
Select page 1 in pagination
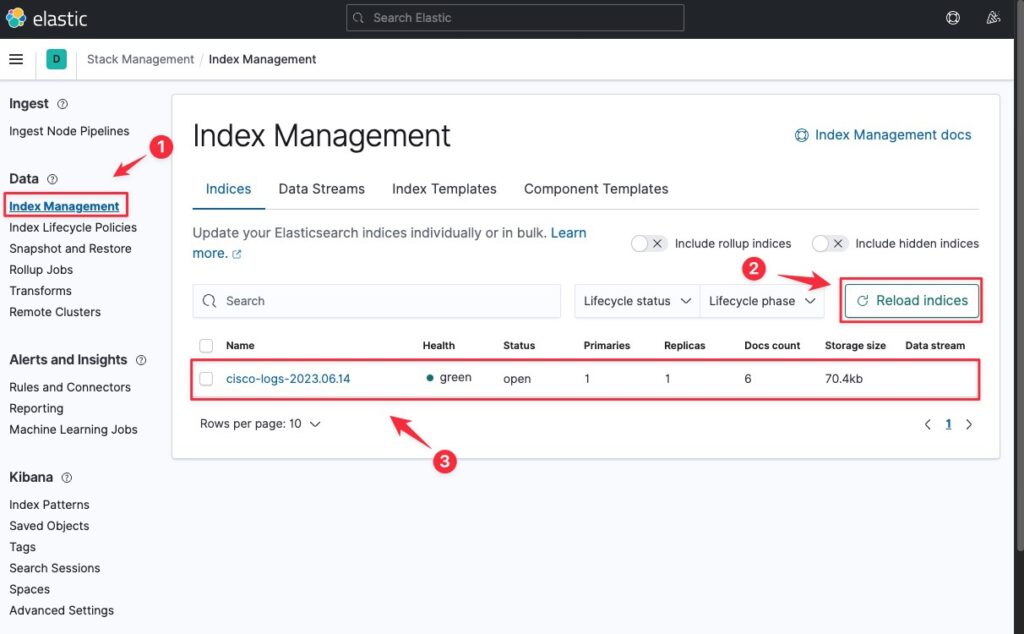coord(948,424)
